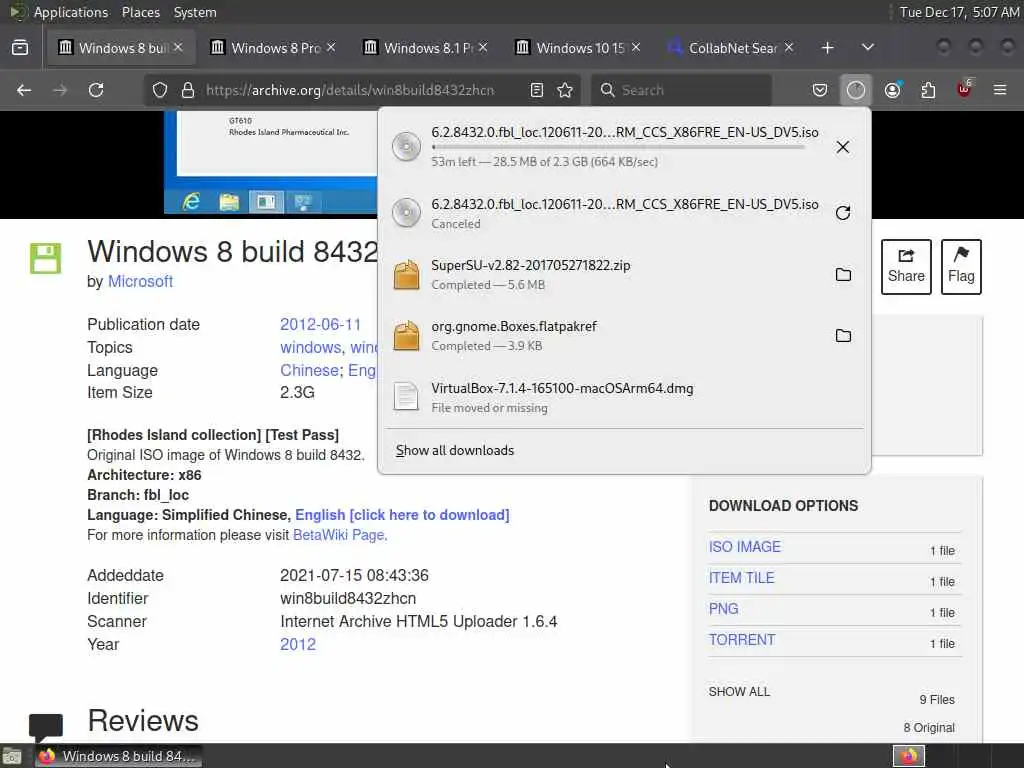Open Show all downloads
Image resolution: width=1024 pixels, height=768 pixels.
[455, 451]
